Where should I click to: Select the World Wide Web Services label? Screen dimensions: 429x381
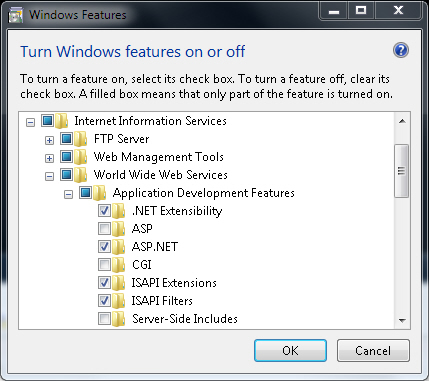160,175
